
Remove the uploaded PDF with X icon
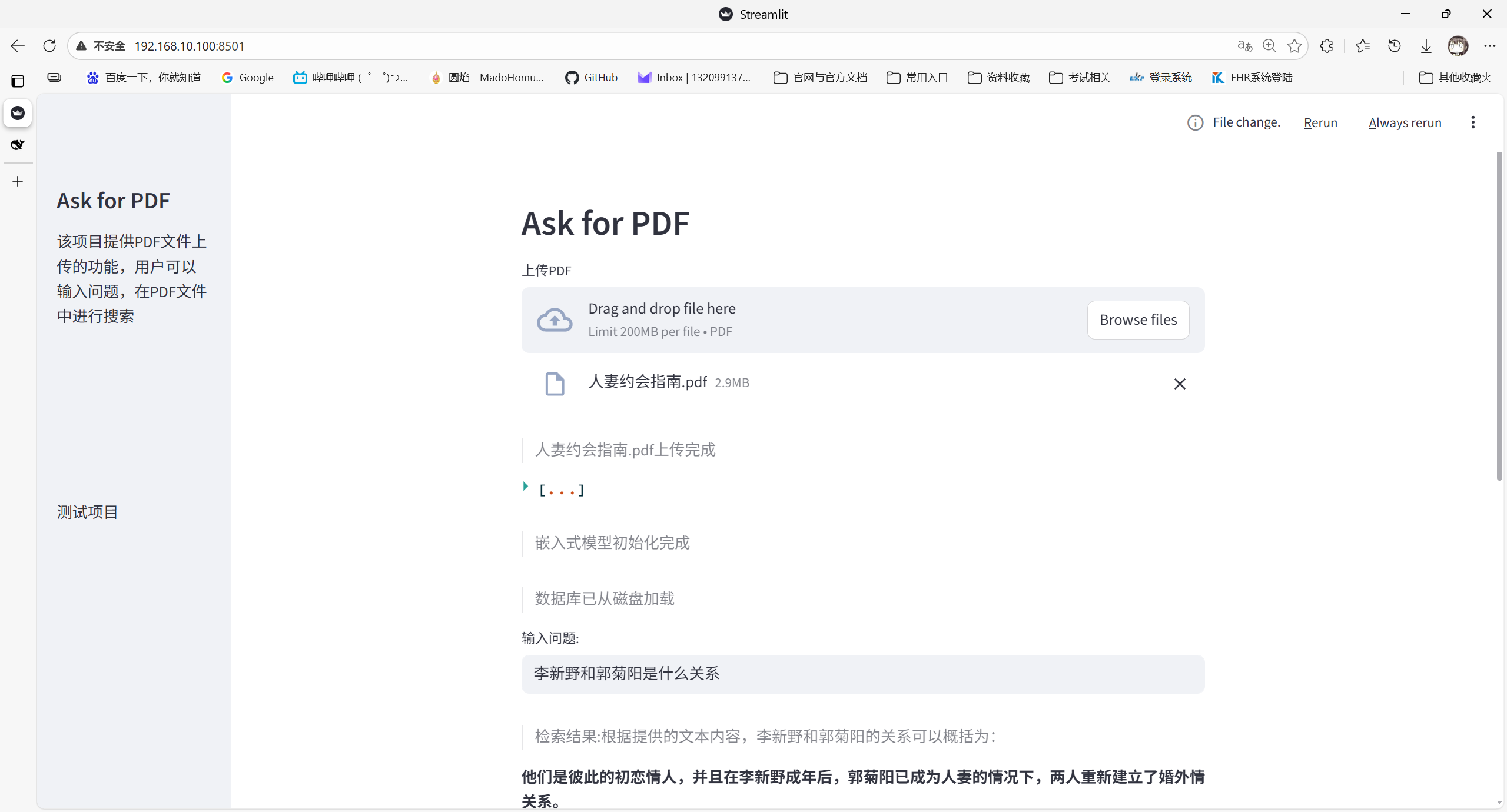[1179, 384]
